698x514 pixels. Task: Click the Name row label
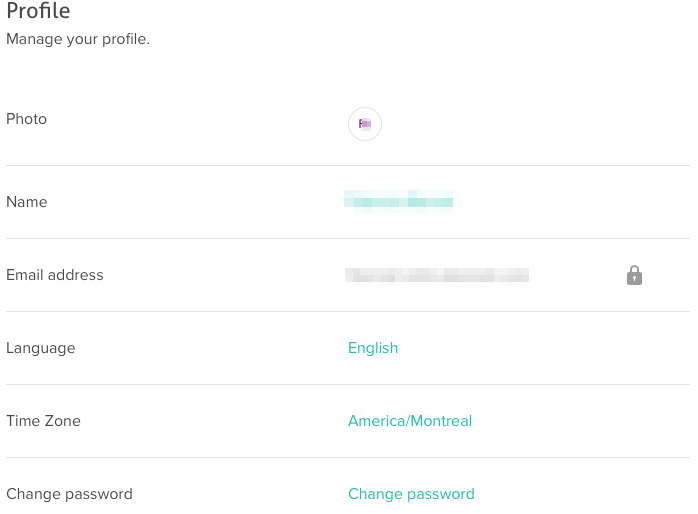coord(27,202)
